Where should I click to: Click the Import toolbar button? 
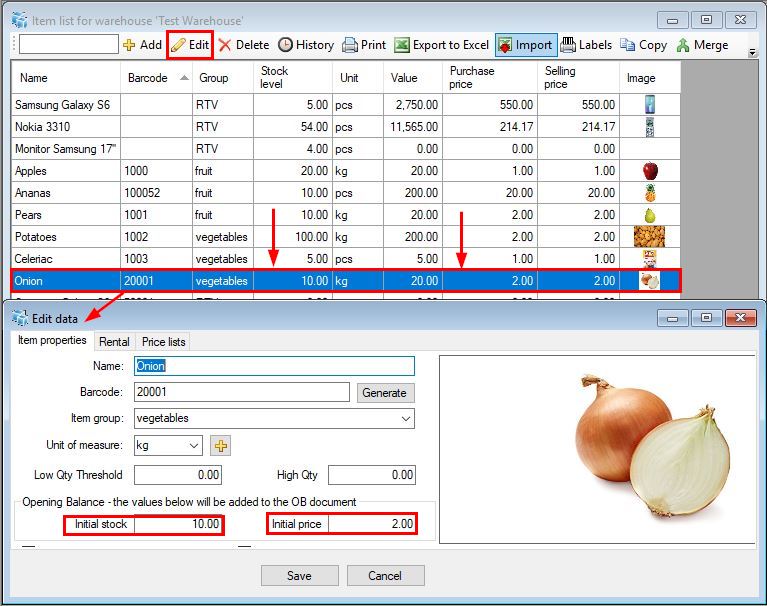[526, 45]
